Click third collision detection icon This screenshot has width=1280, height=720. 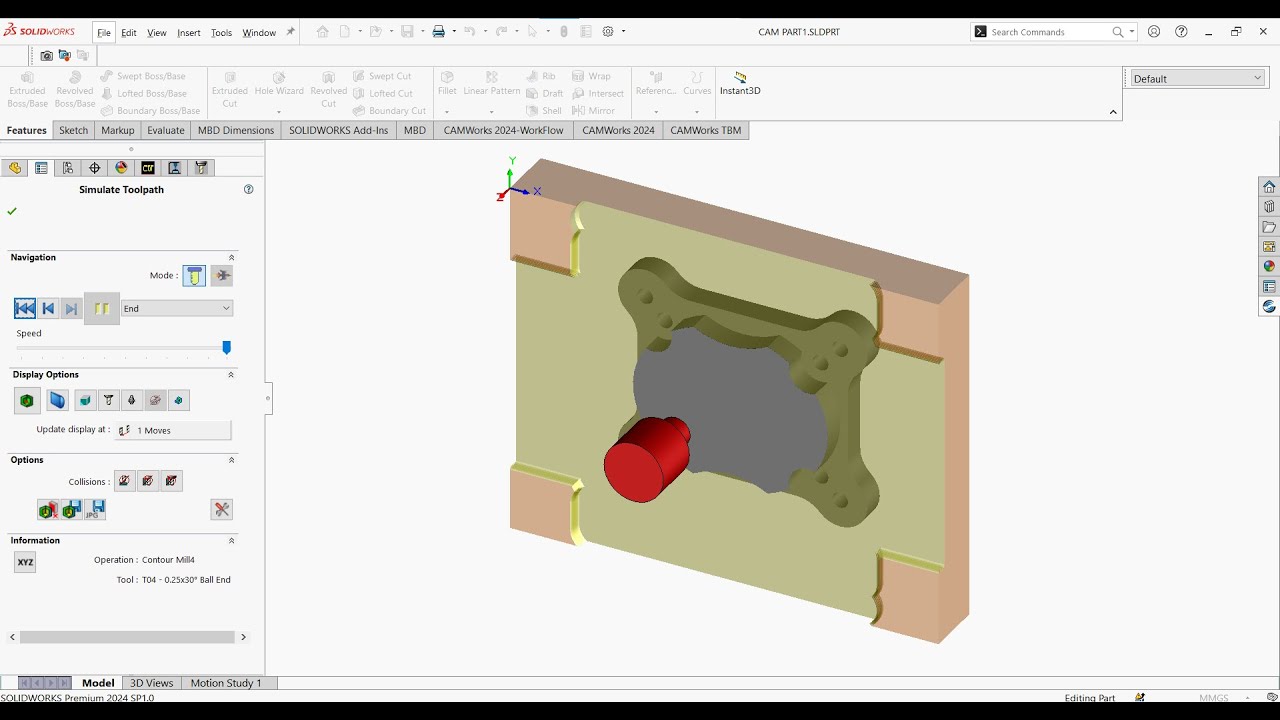pyautogui.click(x=172, y=481)
